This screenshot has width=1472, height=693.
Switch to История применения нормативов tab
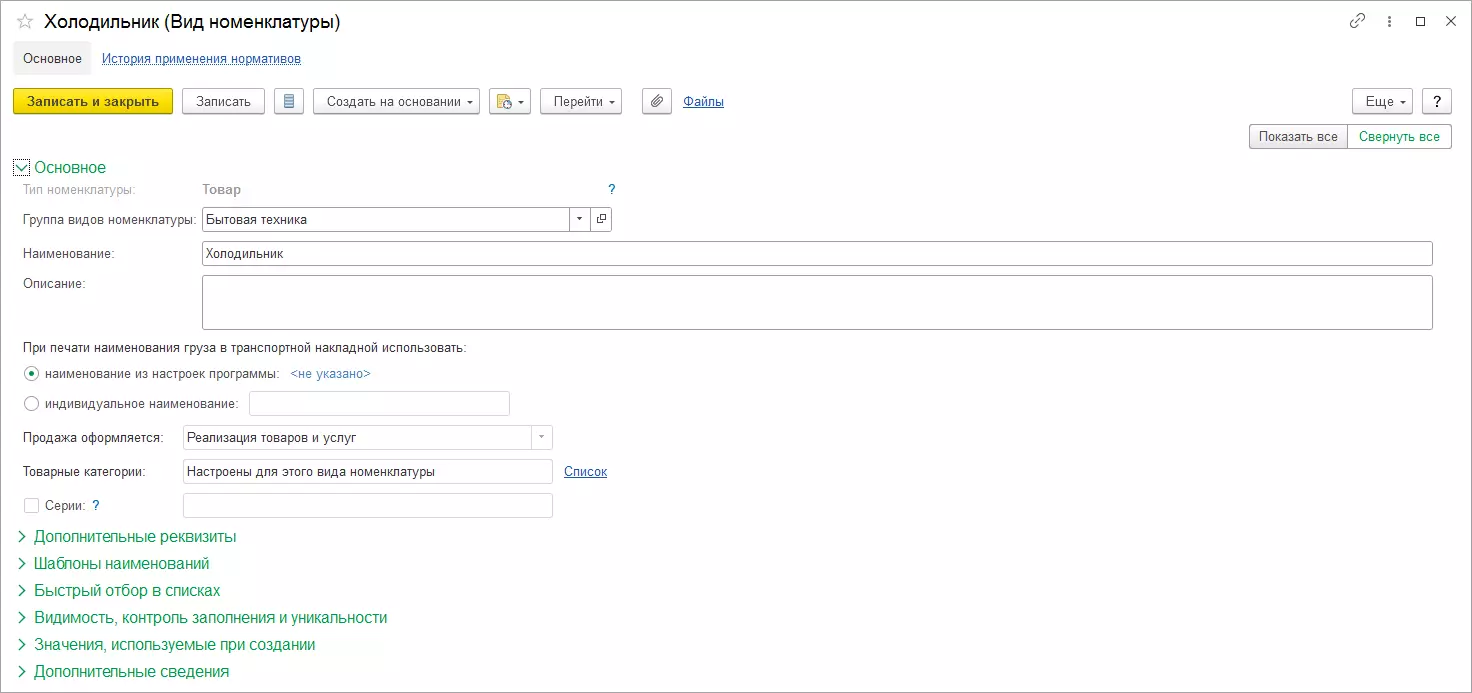[201, 59]
